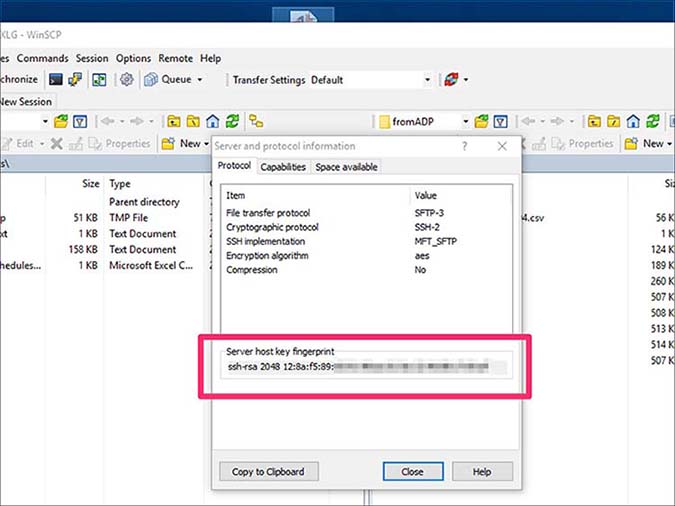Refresh the right panel directory

pos(653,122)
